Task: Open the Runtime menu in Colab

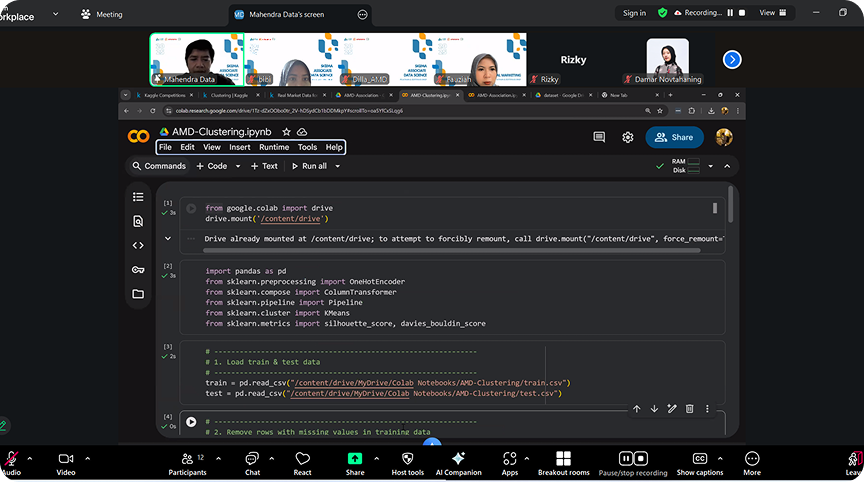Action: pyautogui.click(x=274, y=147)
